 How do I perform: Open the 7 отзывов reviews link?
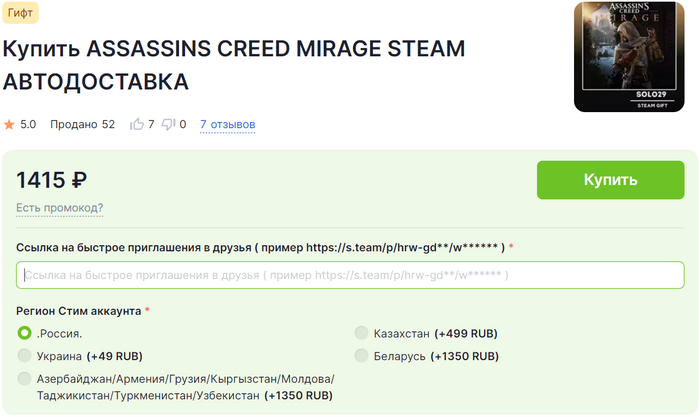point(227,125)
